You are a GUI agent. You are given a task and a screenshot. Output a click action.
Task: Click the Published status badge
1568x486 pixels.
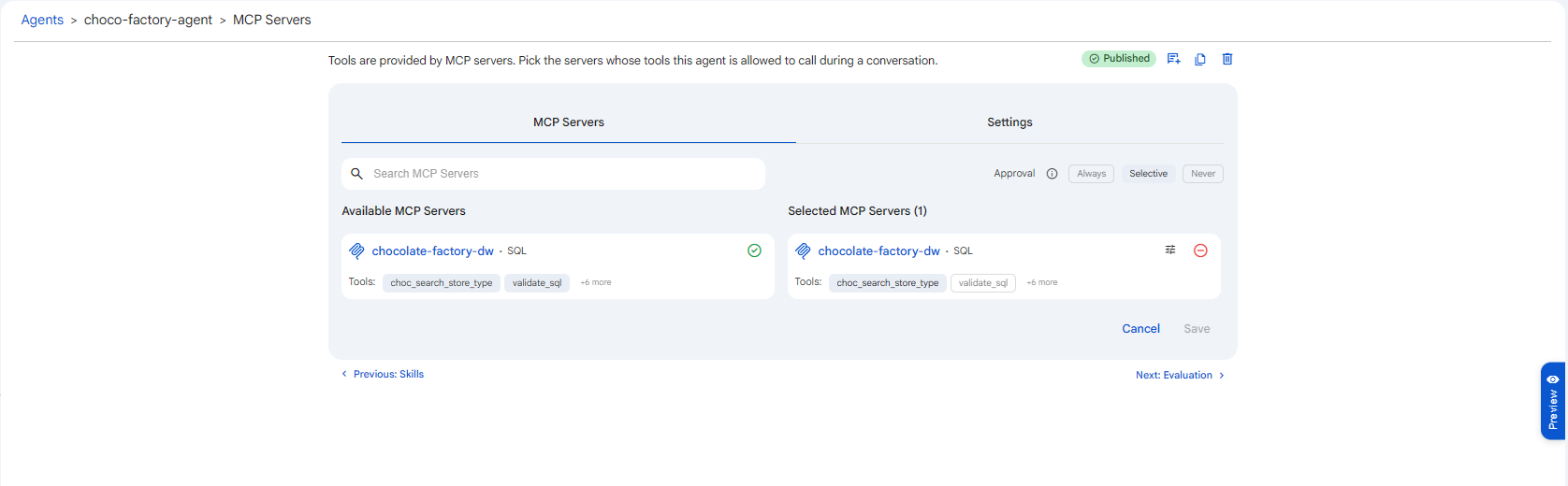1119,58
